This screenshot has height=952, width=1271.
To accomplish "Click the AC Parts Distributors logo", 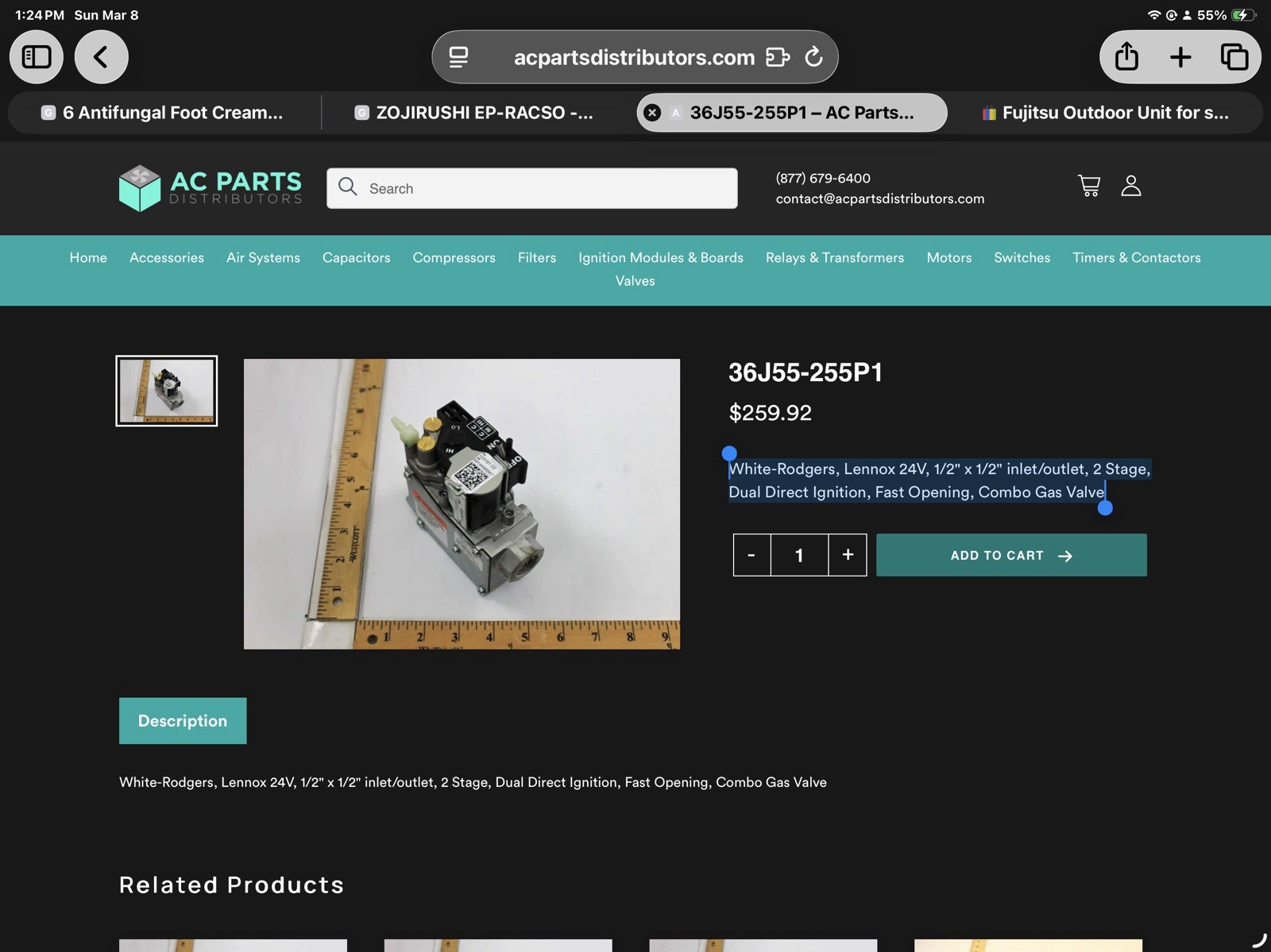I will tap(211, 188).
